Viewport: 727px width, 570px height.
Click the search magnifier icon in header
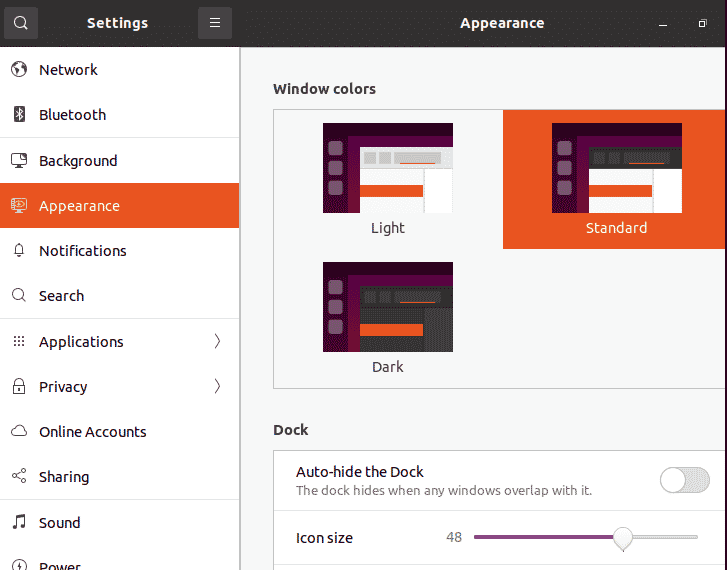tap(21, 23)
